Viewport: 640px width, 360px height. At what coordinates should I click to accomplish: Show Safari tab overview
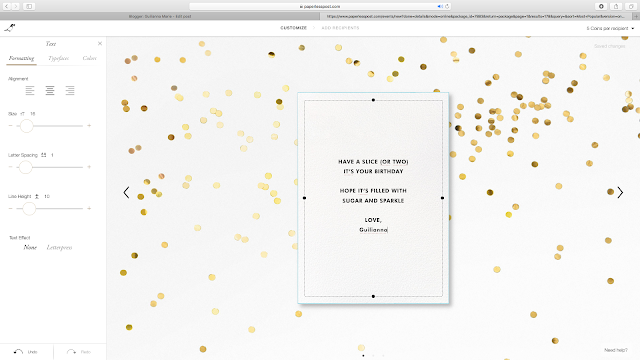point(631,6)
